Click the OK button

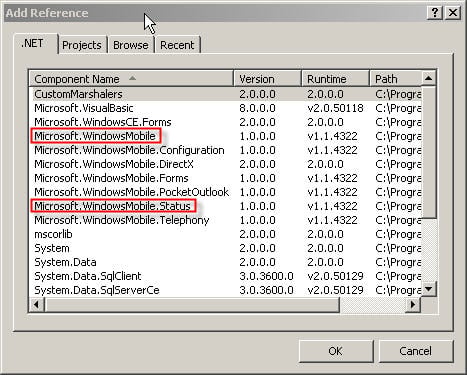coord(336,351)
